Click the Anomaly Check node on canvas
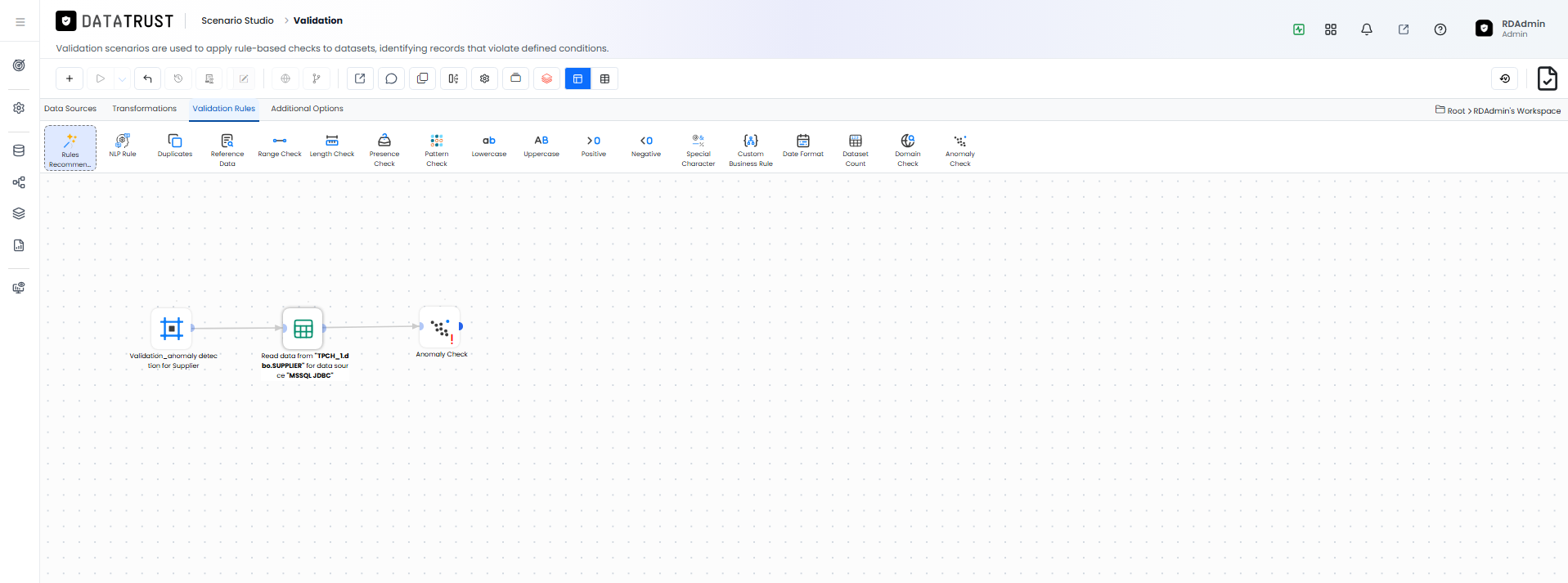This screenshot has width=1568, height=583. click(440, 328)
